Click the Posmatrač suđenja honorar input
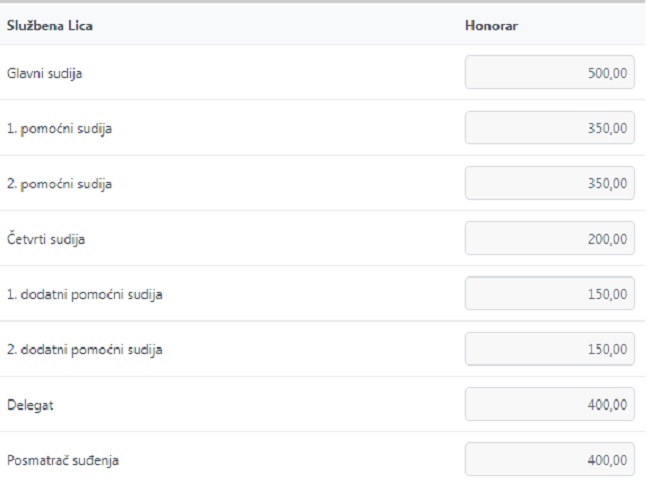The image size is (650, 484). 549,460
